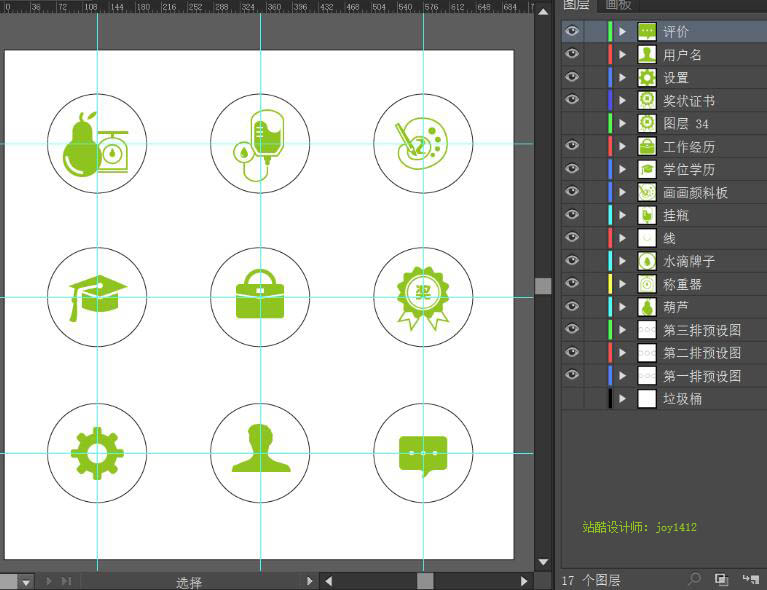
Task: Show the hidden 图层 34 layer
Action: 572,123
